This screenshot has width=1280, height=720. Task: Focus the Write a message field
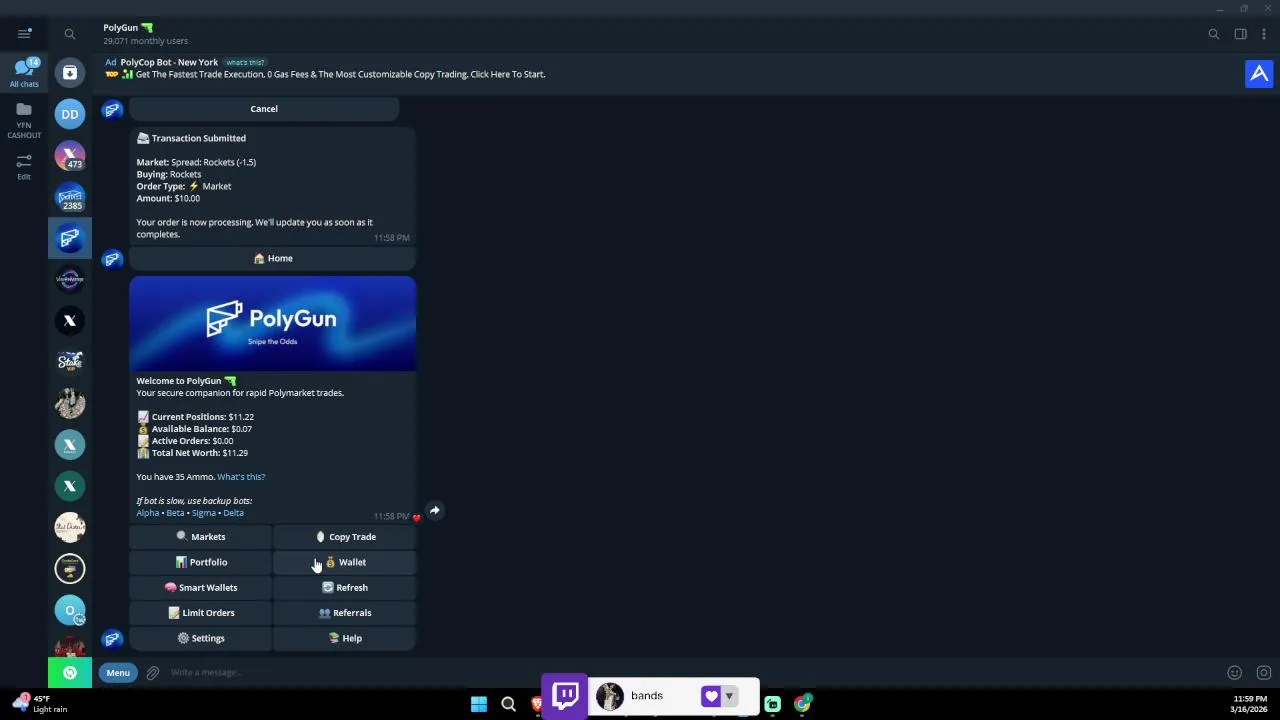(x=690, y=673)
